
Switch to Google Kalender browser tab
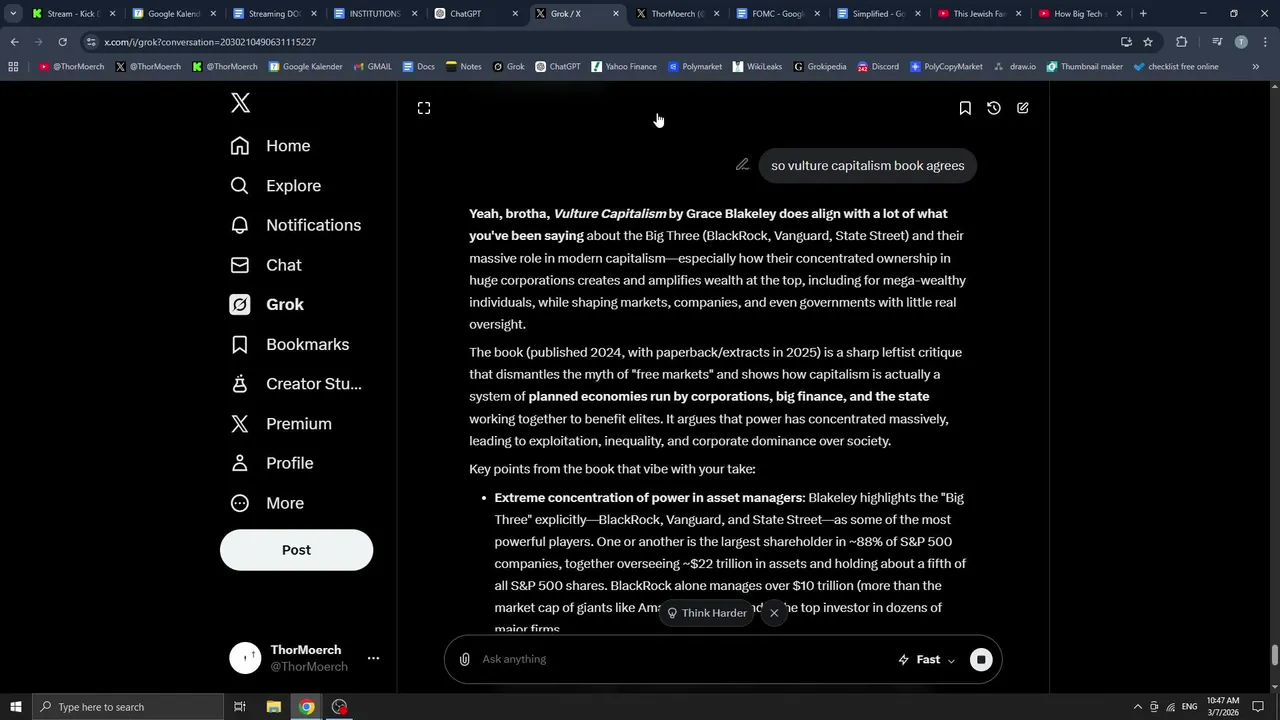pyautogui.click(x=173, y=14)
